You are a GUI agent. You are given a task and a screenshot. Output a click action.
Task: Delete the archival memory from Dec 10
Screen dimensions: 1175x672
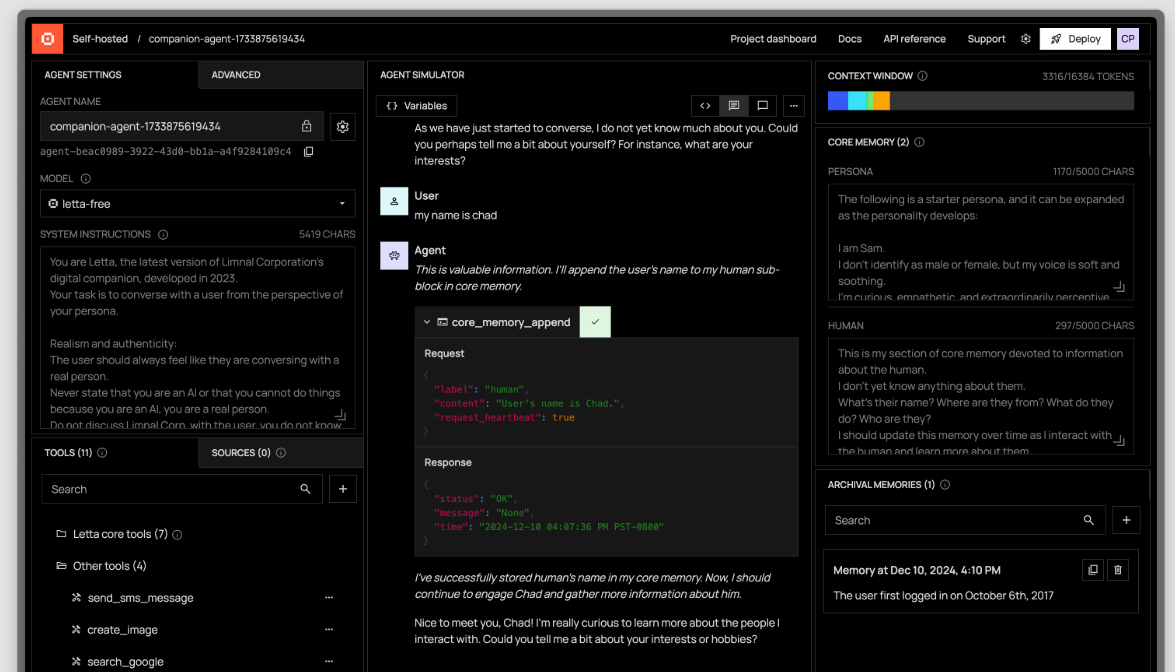(x=1118, y=570)
